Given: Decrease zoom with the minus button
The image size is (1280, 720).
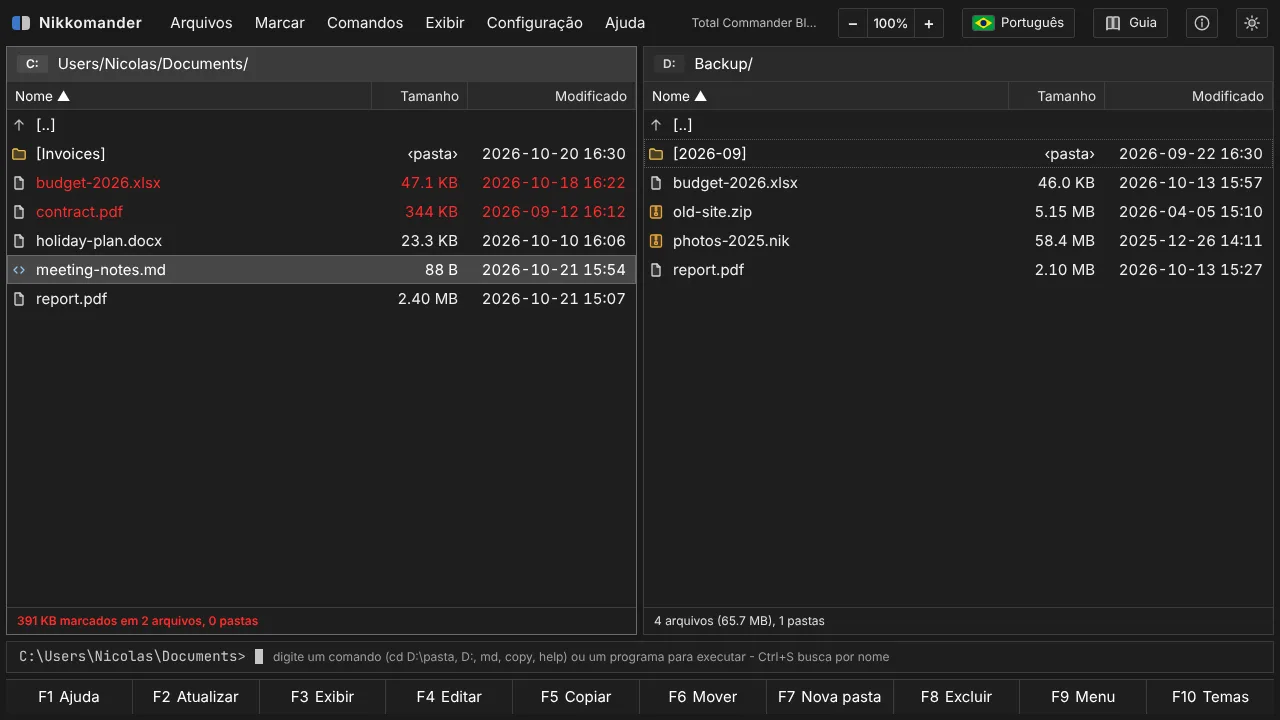Looking at the screenshot, I should [852, 23].
